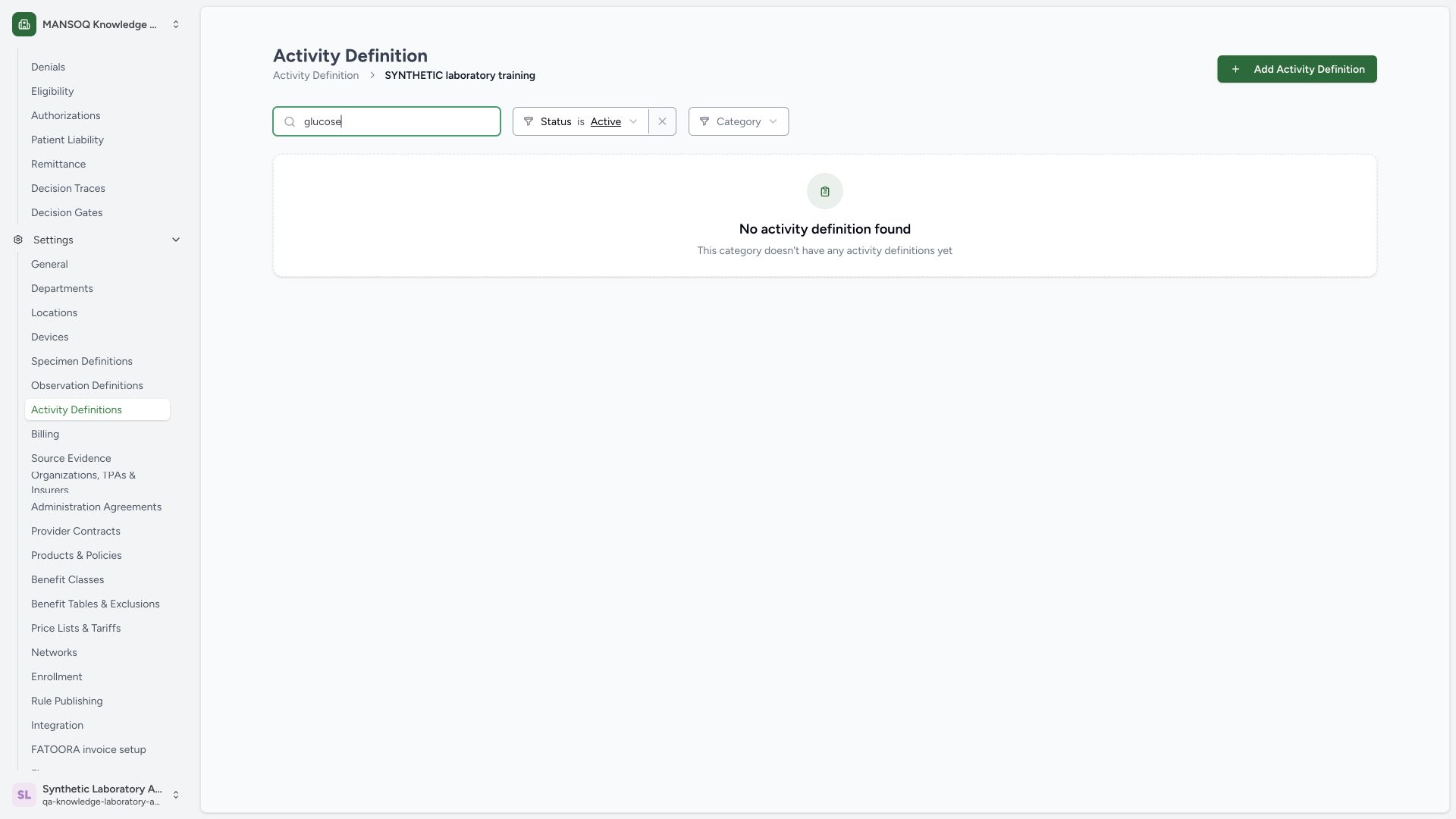Click the empty-state clipboard icon
The image size is (1456, 819).
[825, 191]
